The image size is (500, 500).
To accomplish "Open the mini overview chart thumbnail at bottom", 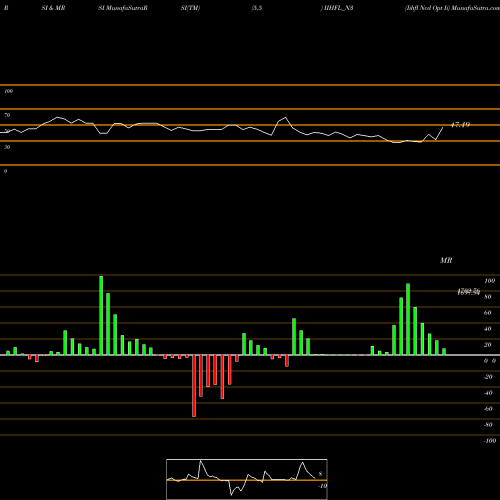I will point(247,479).
